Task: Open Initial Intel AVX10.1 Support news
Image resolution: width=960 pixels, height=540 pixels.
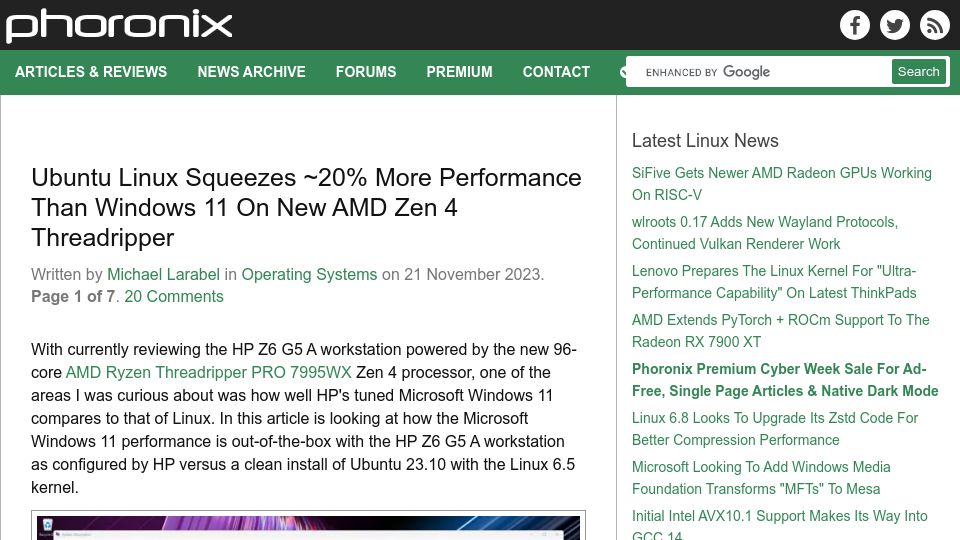Action: [779, 523]
